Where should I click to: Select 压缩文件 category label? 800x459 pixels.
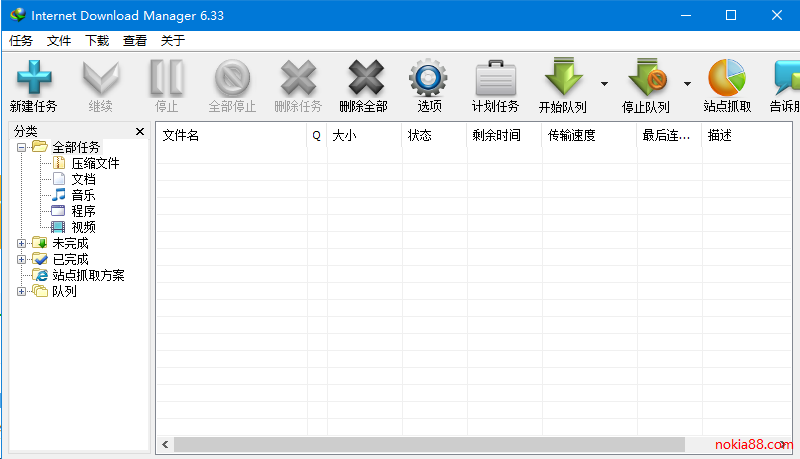pos(95,163)
